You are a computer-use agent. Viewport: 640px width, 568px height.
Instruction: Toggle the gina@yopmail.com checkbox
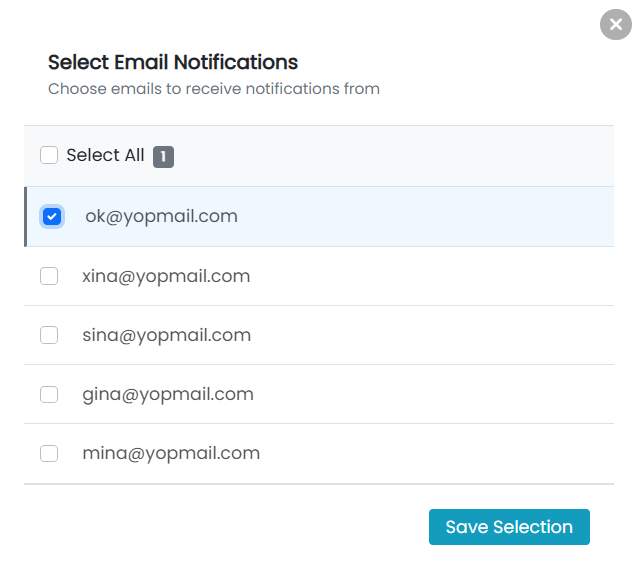click(49, 394)
